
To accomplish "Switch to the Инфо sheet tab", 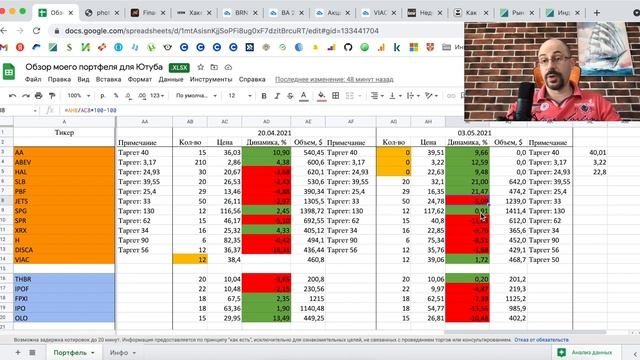I will (x=119, y=353).
